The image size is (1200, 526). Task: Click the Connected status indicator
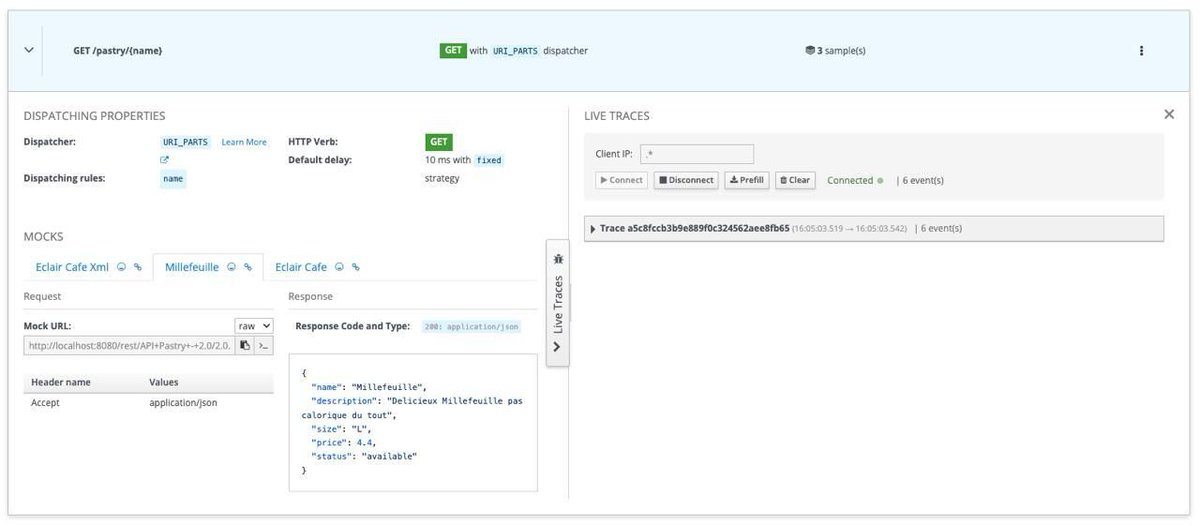[855, 181]
